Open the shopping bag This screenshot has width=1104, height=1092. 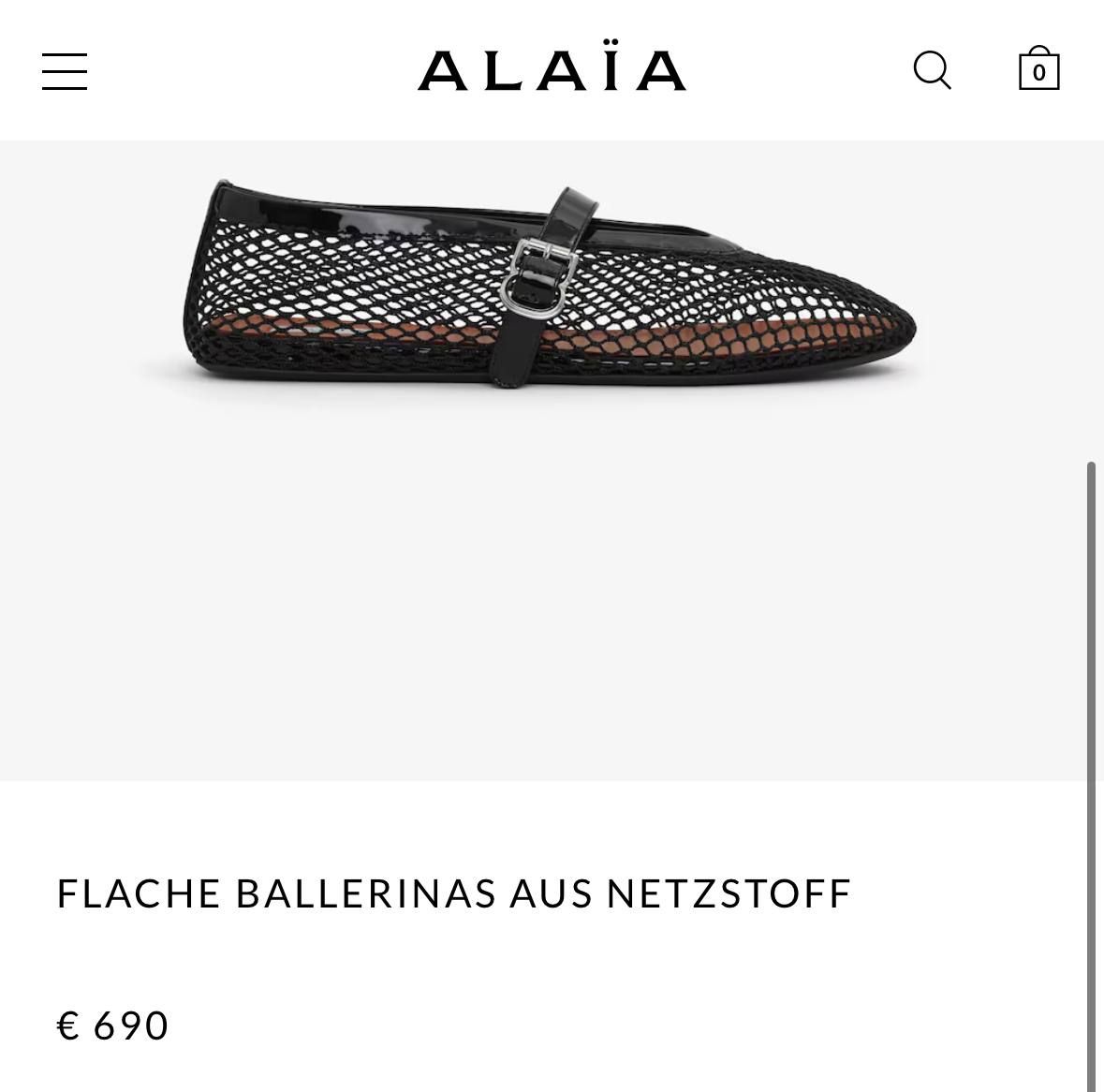click(1038, 68)
